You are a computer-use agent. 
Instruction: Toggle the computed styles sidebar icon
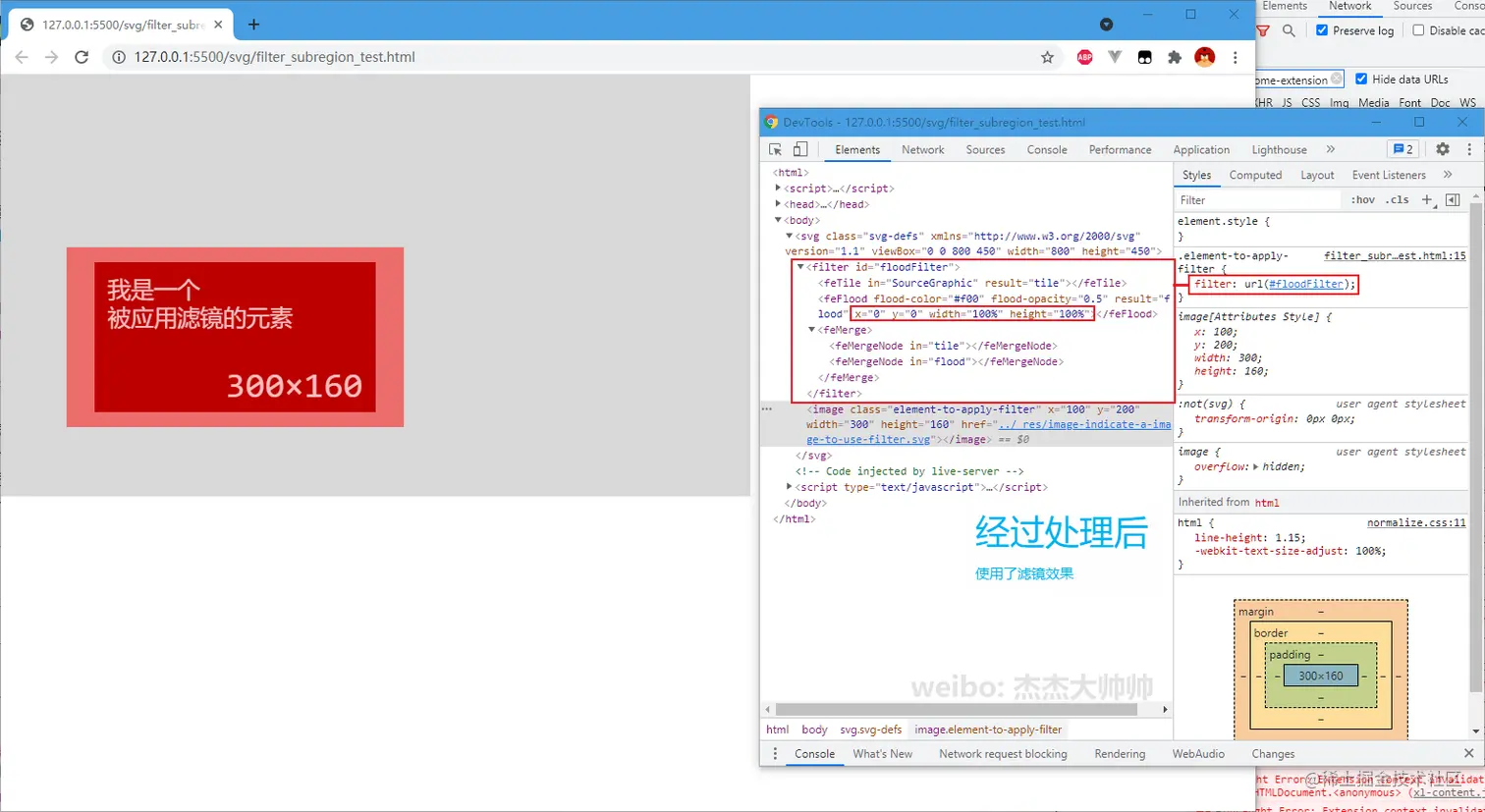coord(1453,199)
